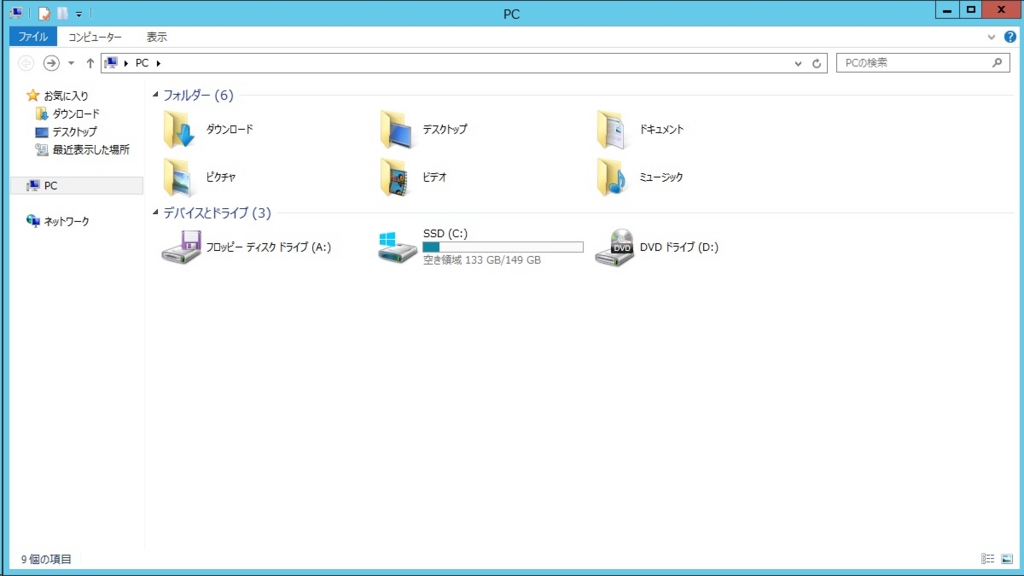Select 最近表示した場所 label in navigation pane
This screenshot has height=576, width=1024.
pyautogui.click(x=91, y=150)
